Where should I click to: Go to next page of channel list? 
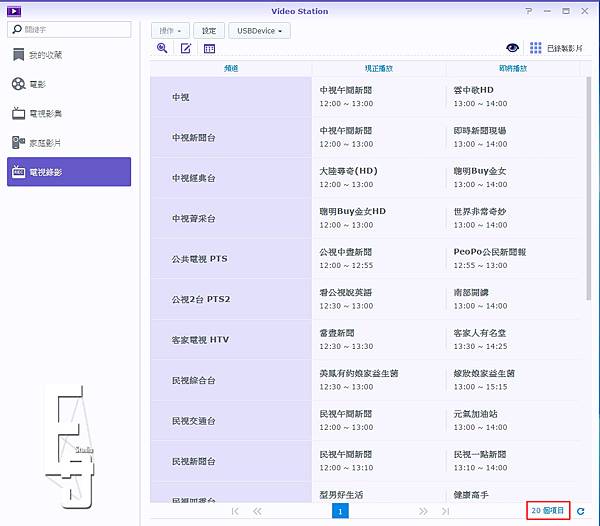[x=423, y=511]
